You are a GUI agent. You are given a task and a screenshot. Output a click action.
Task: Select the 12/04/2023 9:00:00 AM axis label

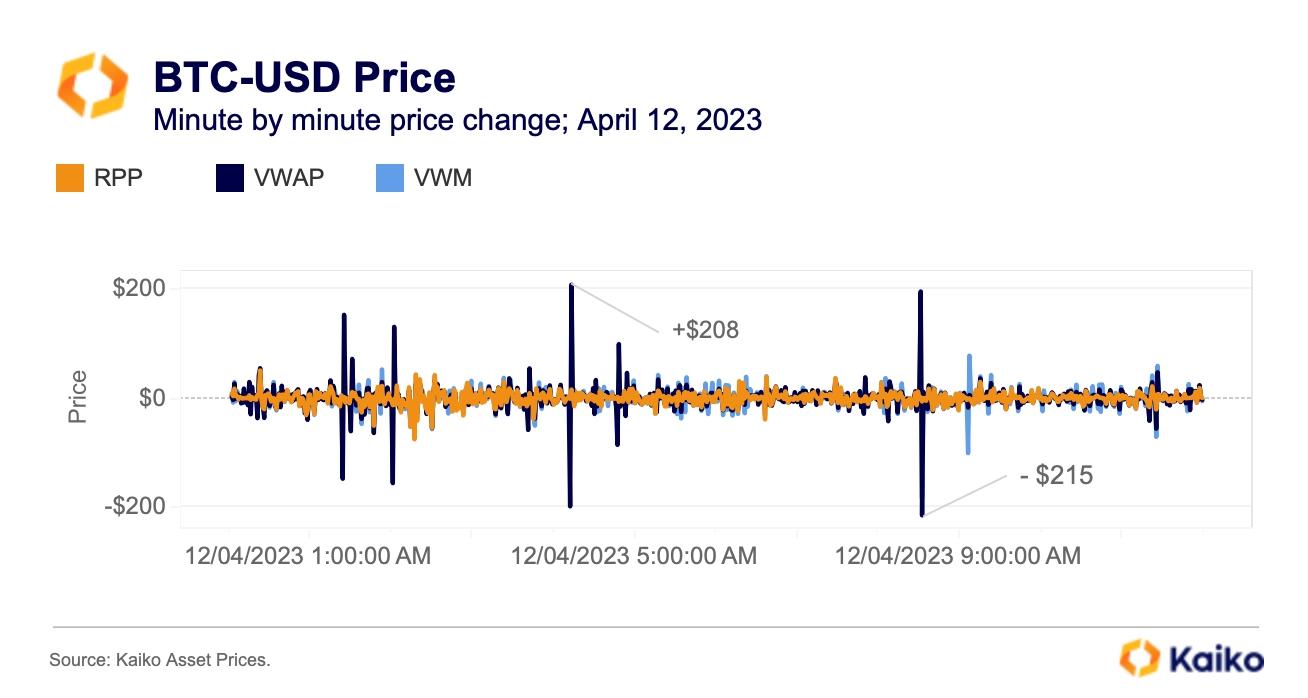[x=958, y=555]
